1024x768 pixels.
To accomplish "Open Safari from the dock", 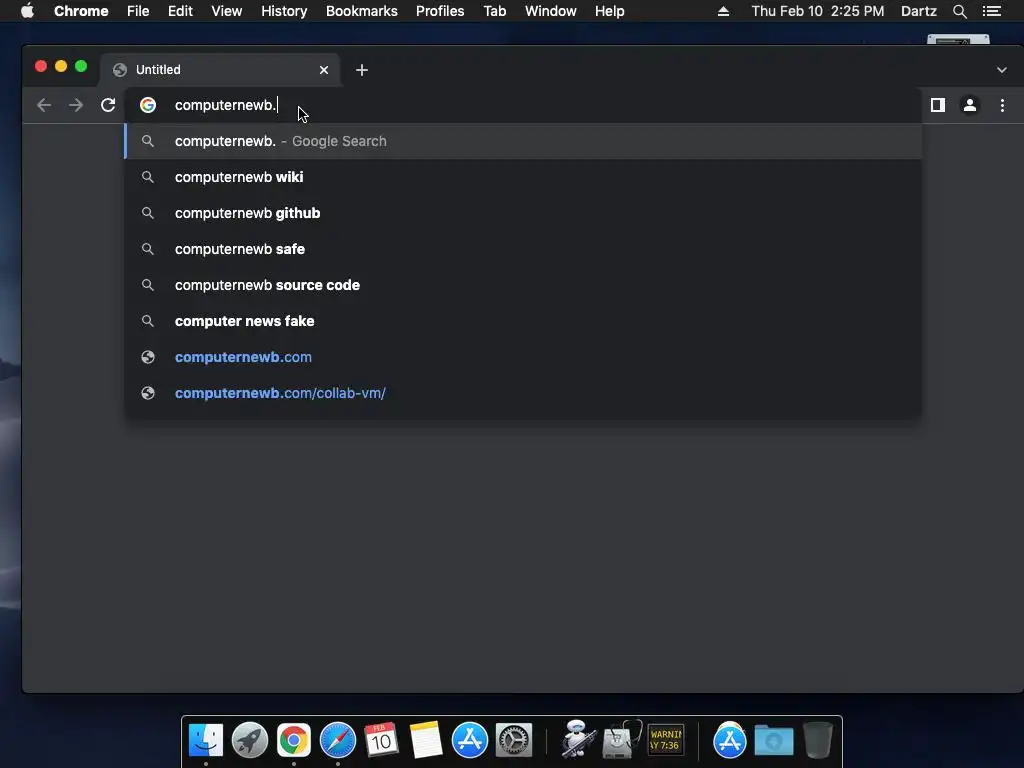I will (338, 740).
